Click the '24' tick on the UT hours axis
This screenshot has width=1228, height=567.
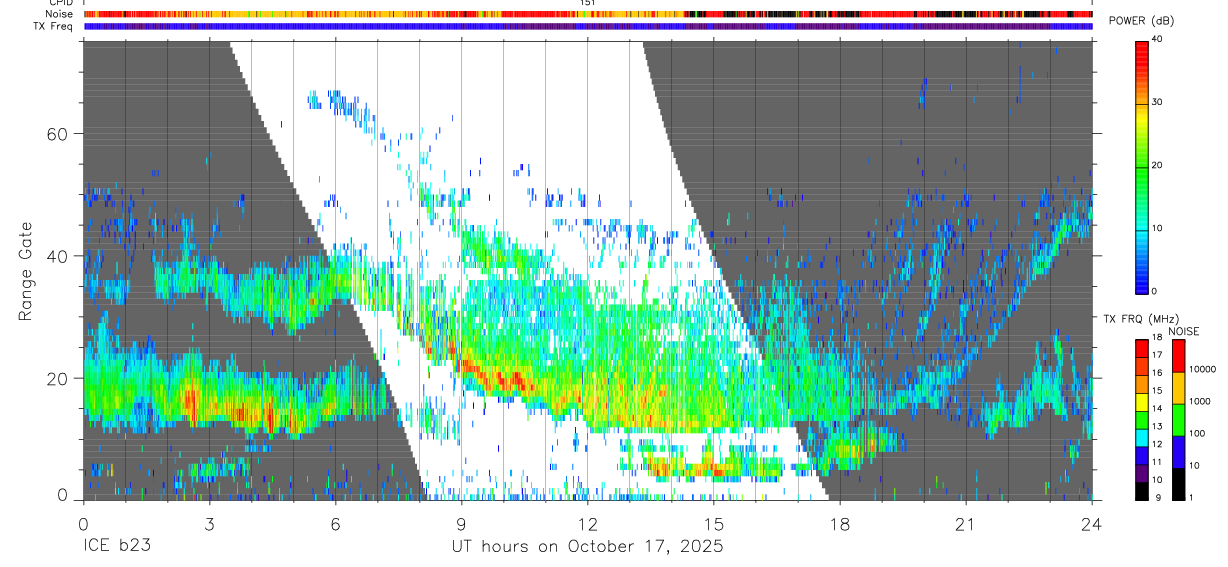click(x=1092, y=524)
